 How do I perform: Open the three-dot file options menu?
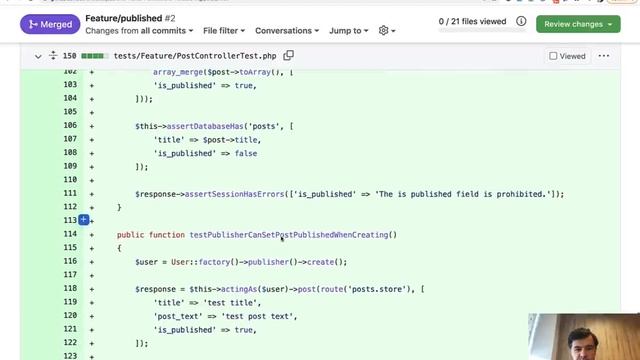tap(604, 56)
